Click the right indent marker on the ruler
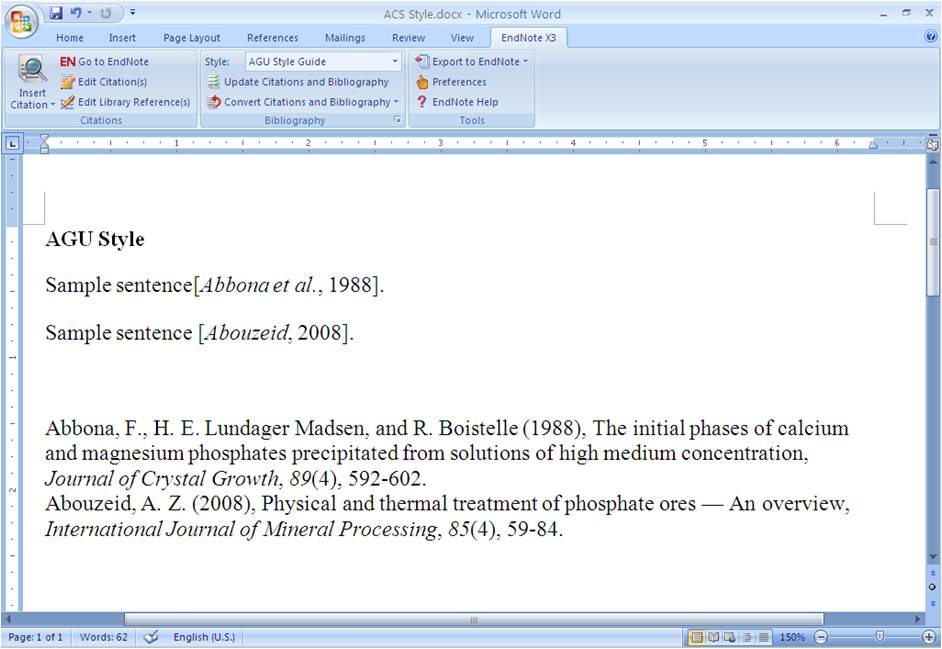The height and width of the screenshot is (649, 942). [x=873, y=145]
